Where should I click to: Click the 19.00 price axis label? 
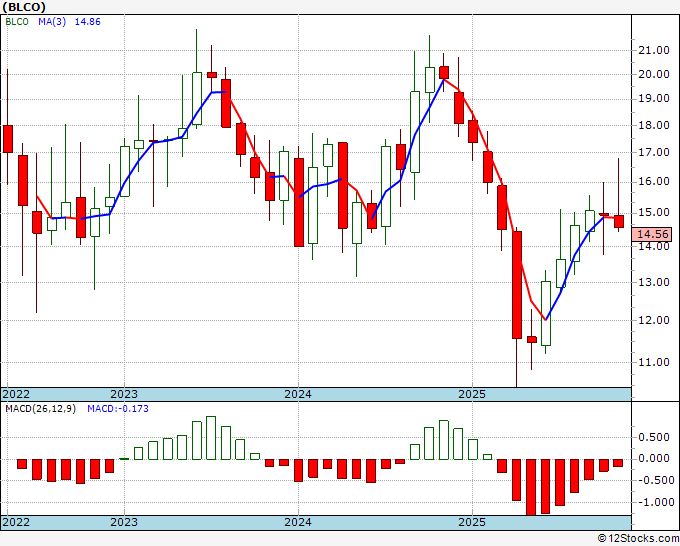click(x=654, y=98)
